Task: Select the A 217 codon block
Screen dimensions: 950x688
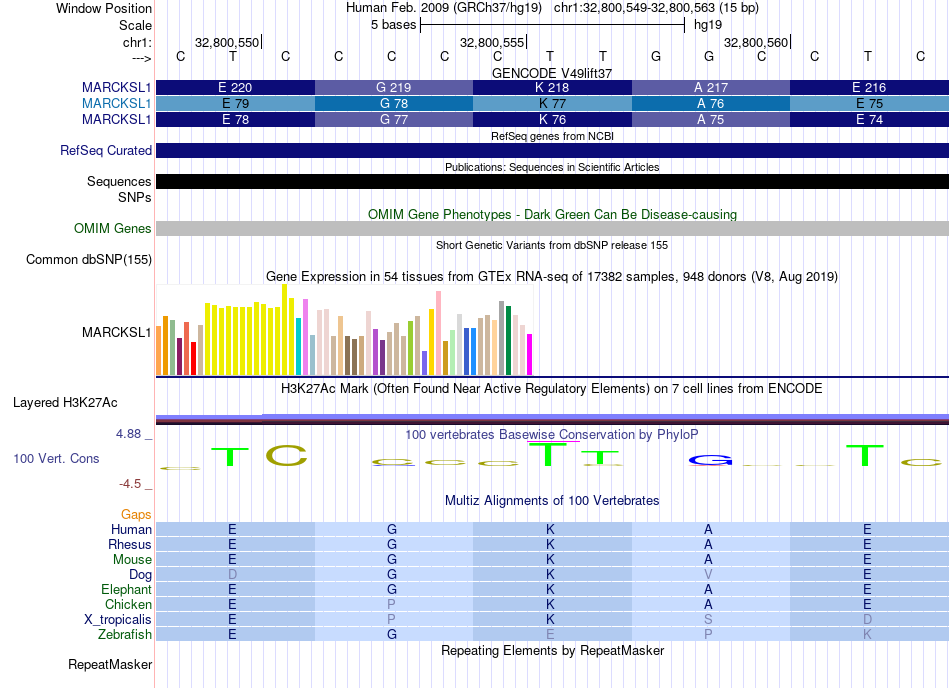Action: (x=711, y=87)
